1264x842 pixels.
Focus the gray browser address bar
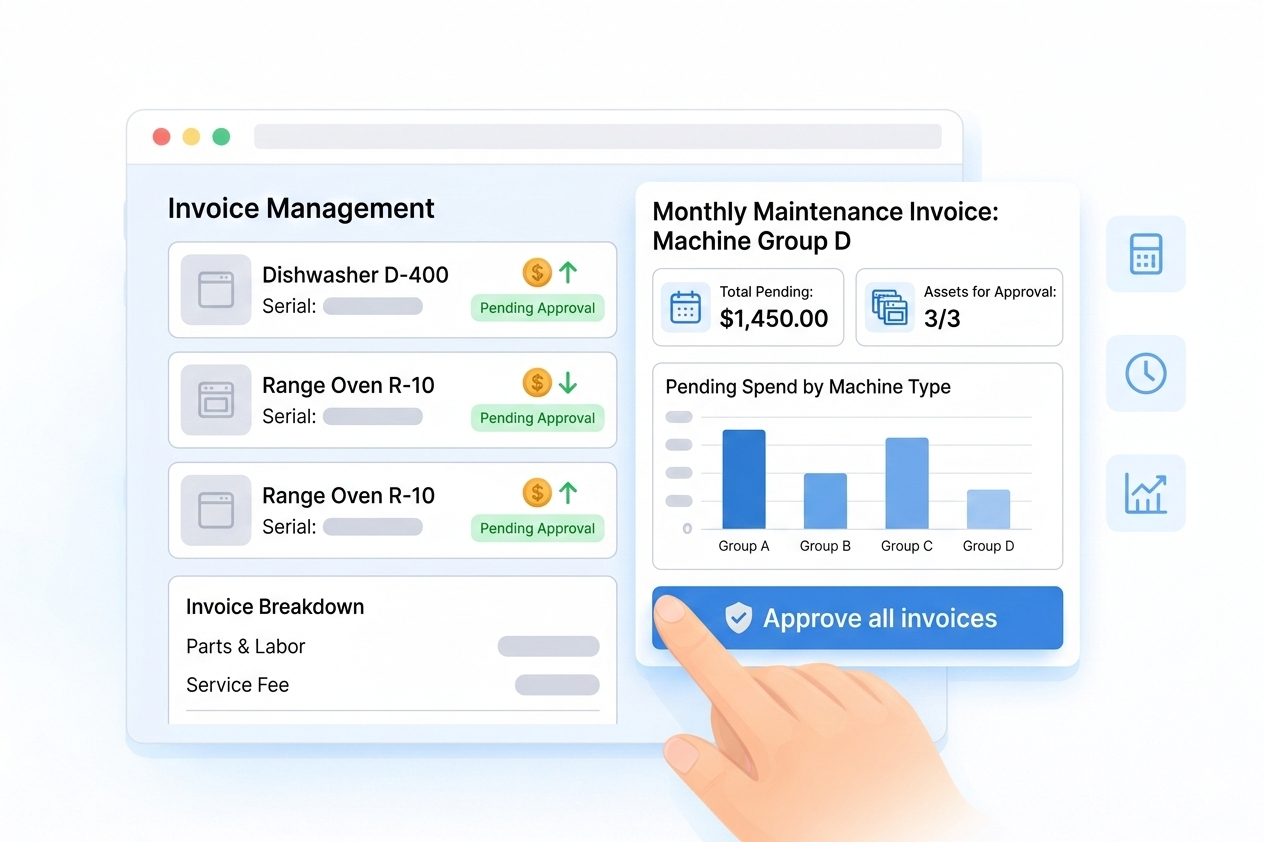point(598,137)
